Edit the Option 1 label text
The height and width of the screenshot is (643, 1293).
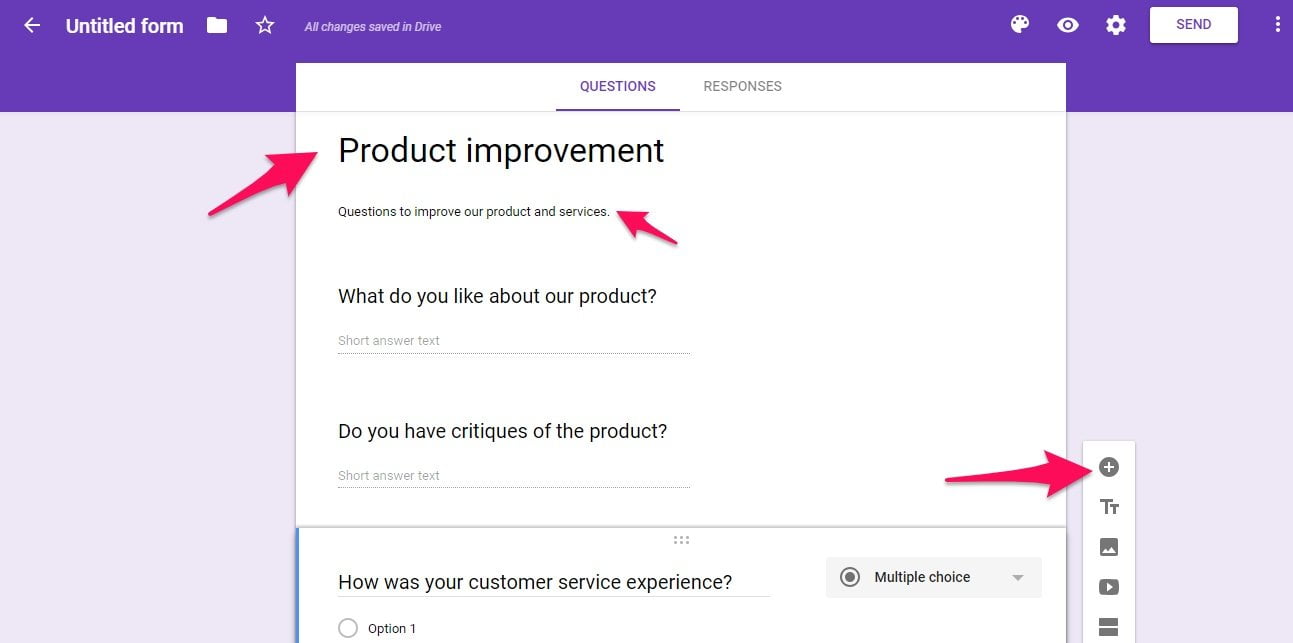point(392,629)
